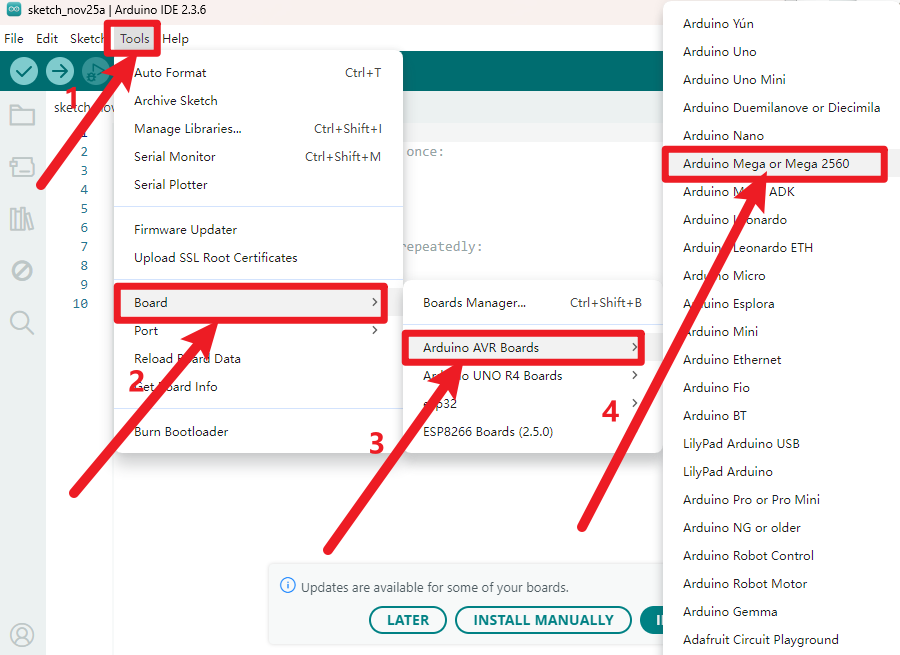Image resolution: width=900 pixels, height=655 pixels.
Task: Click line number 10 in editor gutter
Action: click(x=80, y=304)
